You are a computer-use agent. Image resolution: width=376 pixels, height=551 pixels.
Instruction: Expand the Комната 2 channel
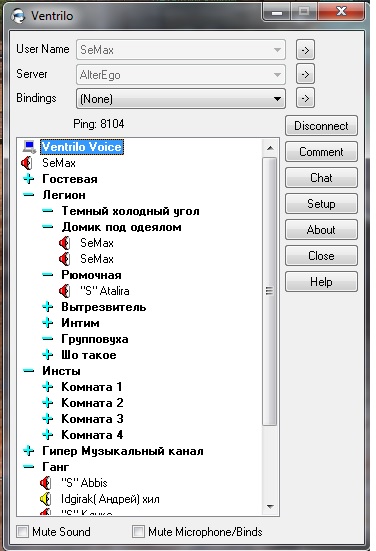click(47, 403)
